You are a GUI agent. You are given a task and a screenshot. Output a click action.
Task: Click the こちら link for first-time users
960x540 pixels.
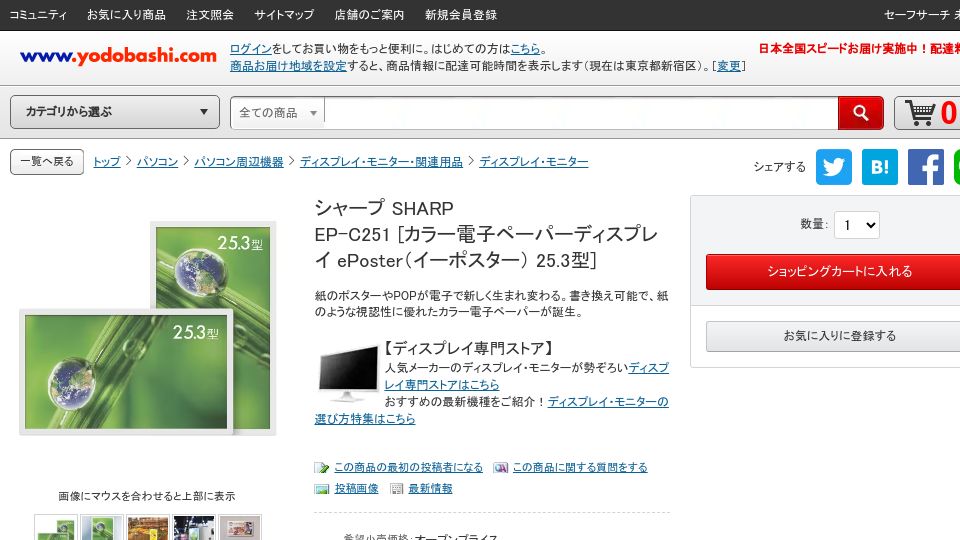tap(525, 49)
